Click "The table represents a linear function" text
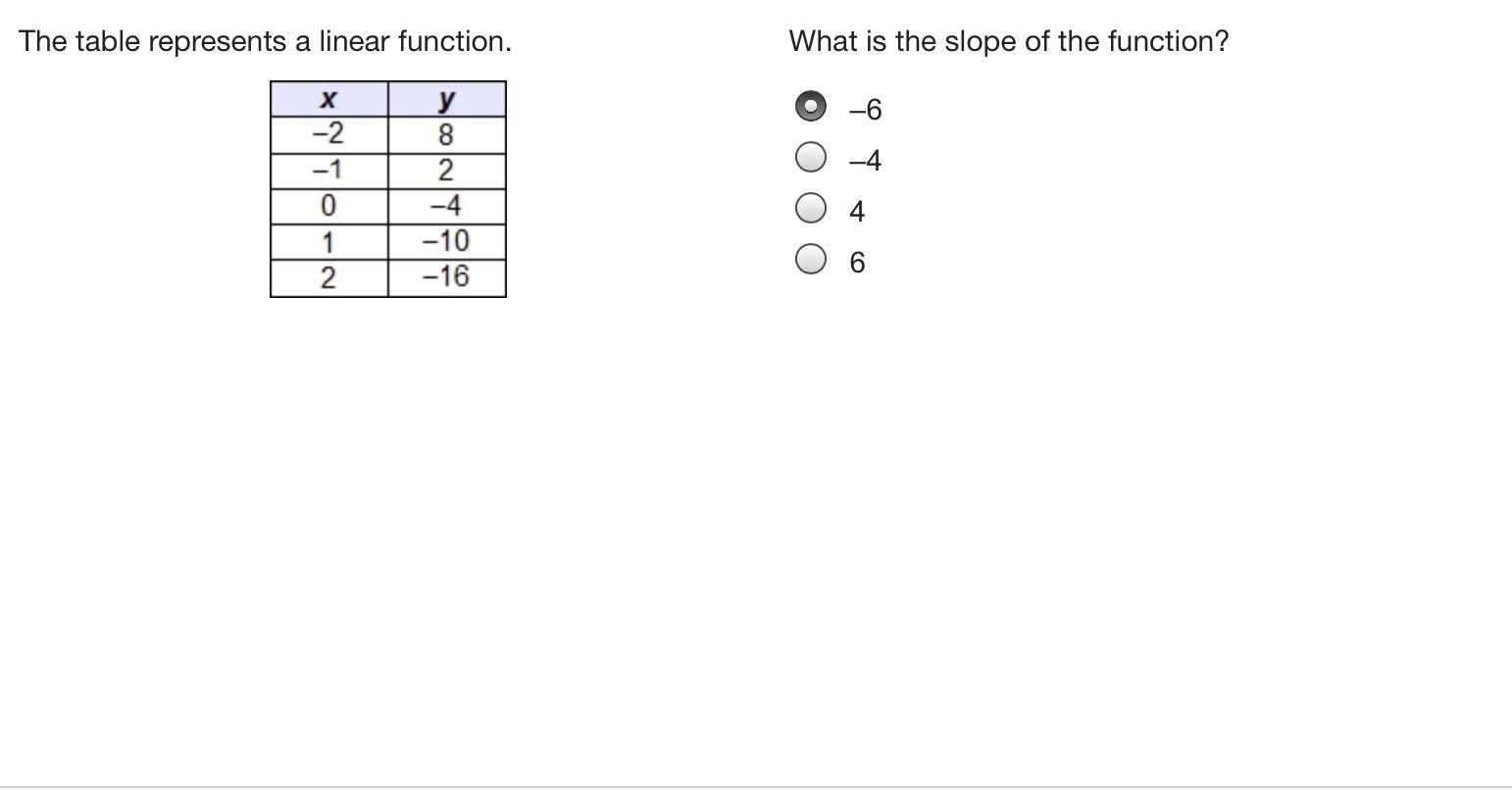 (265, 41)
